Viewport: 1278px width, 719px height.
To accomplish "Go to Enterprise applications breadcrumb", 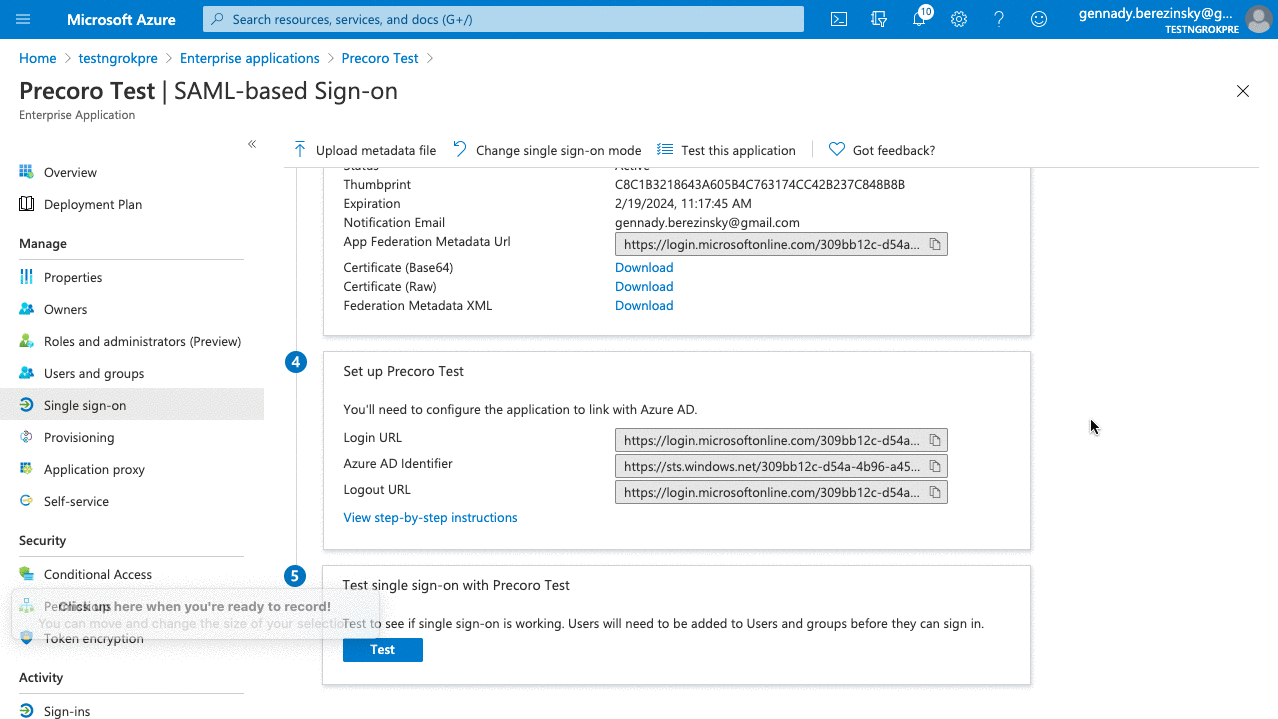I will coord(250,58).
